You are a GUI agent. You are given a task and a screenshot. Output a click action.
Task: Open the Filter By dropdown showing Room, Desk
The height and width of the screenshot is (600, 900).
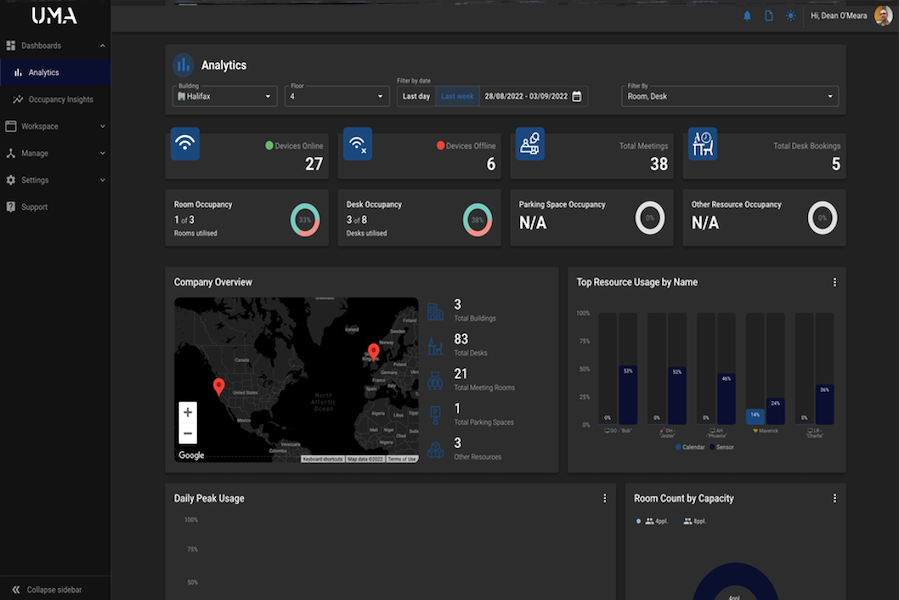[x=730, y=96]
